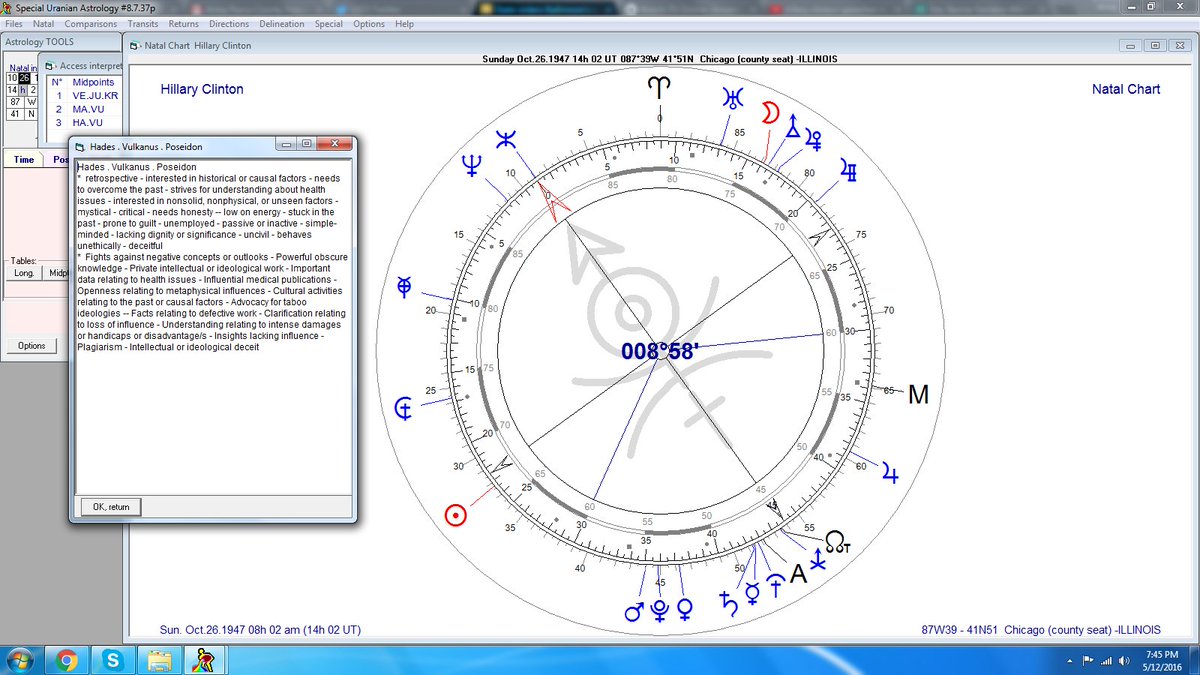
Task: Open the Directions menu
Action: tap(229, 24)
